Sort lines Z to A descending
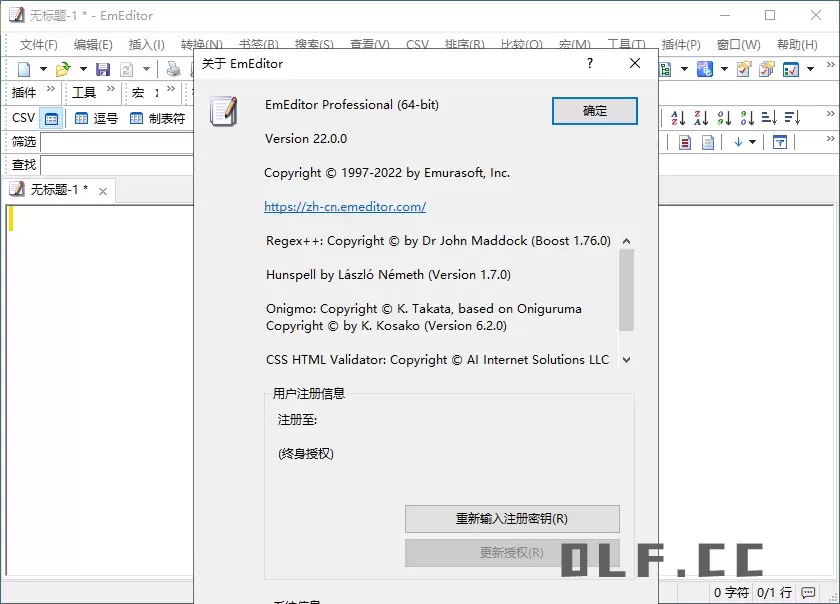Viewport: 840px width, 604px height. [x=703, y=118]
